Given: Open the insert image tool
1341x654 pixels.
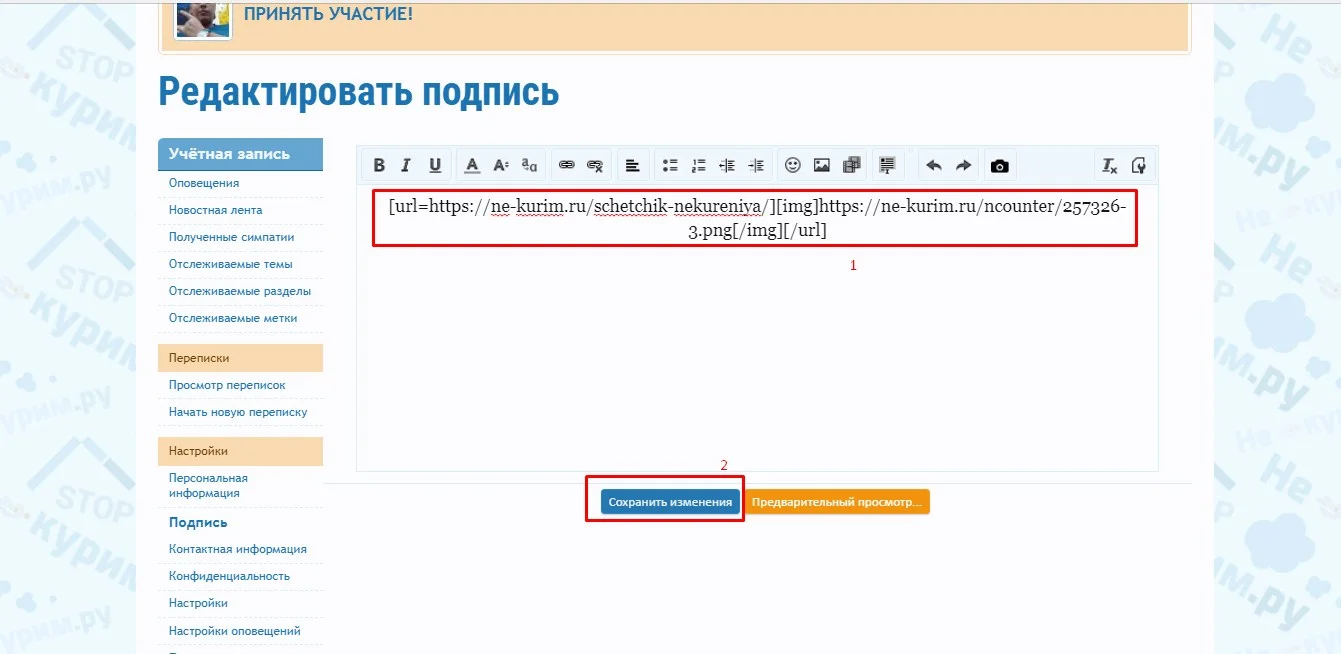Looking at the screenshot, I should pyautogui.click(x=821, y=165).
